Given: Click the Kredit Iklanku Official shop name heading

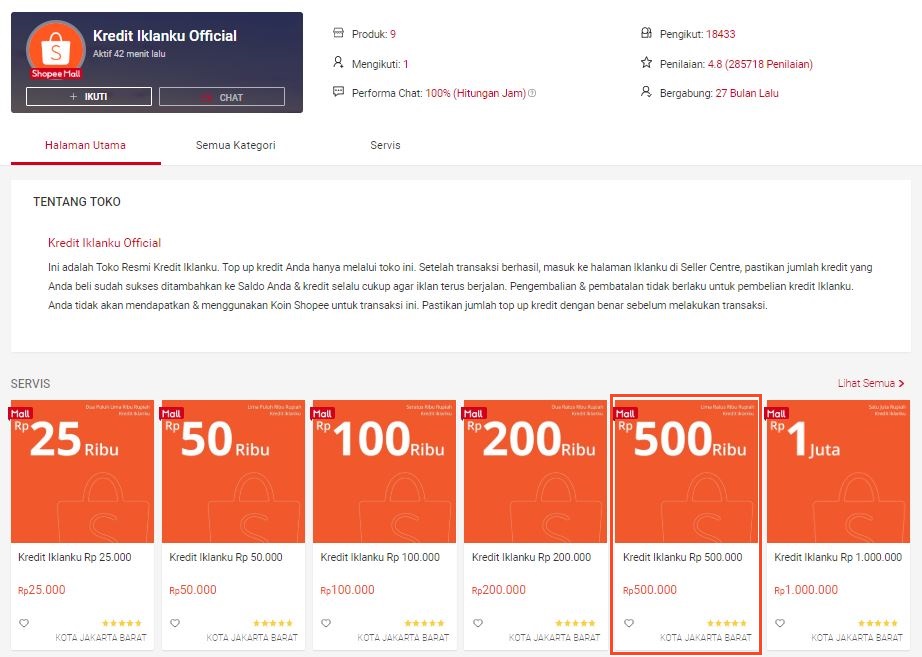Looking at the screenshot, I should click(x=165, y=36).
